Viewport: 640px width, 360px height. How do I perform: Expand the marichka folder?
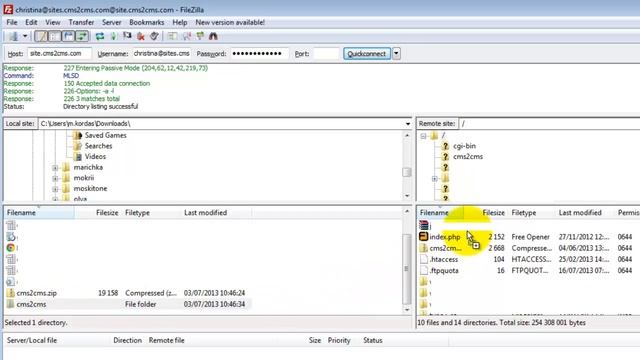55,168
